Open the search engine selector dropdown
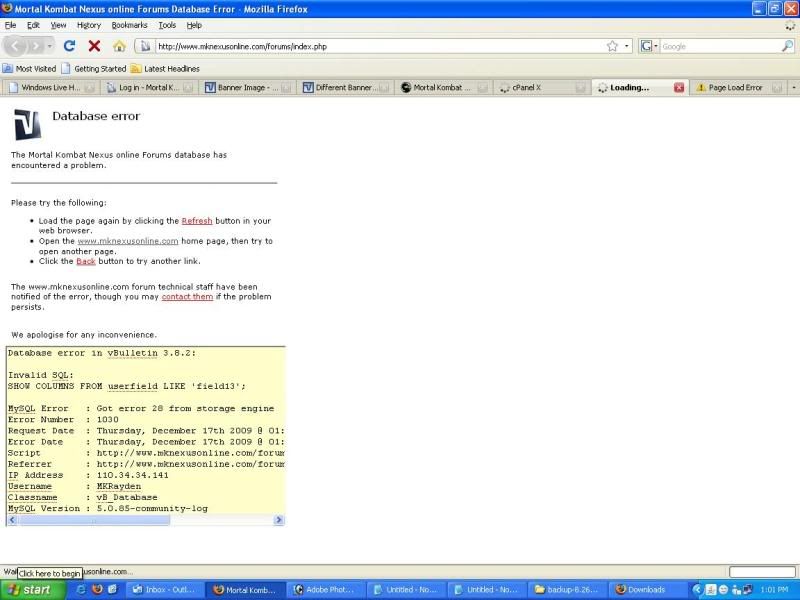The width and height of the screenshot is (800, 600). pyautogui.click(x=648, y=46)
